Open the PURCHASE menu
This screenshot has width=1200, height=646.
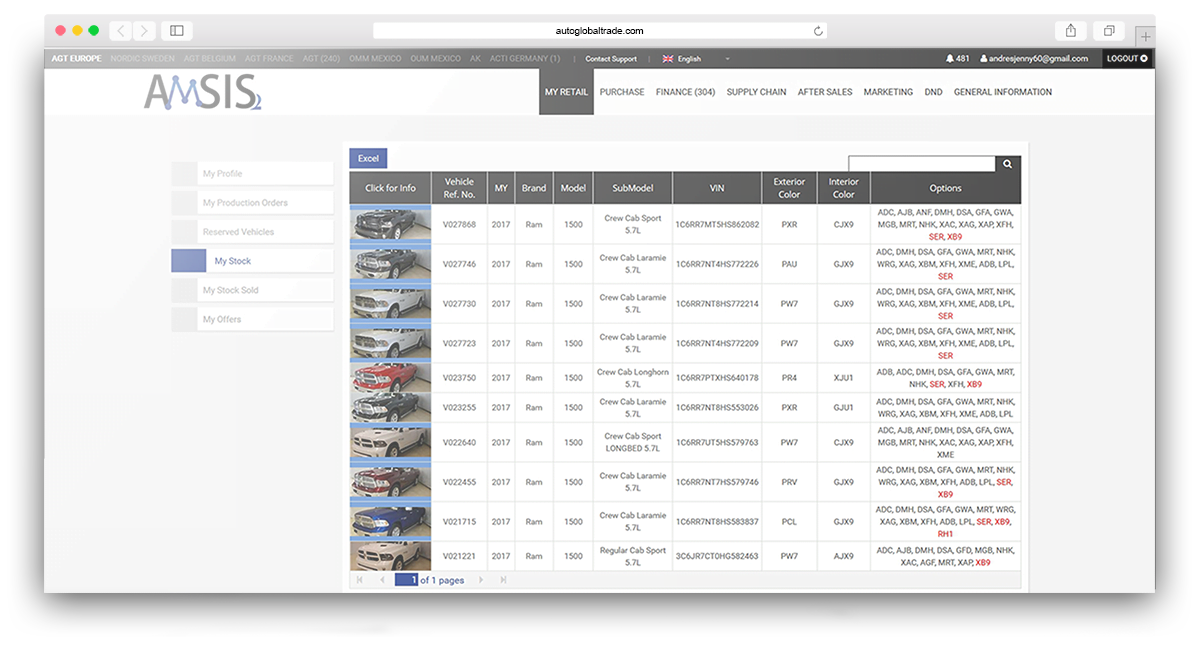tap(622, 92)
